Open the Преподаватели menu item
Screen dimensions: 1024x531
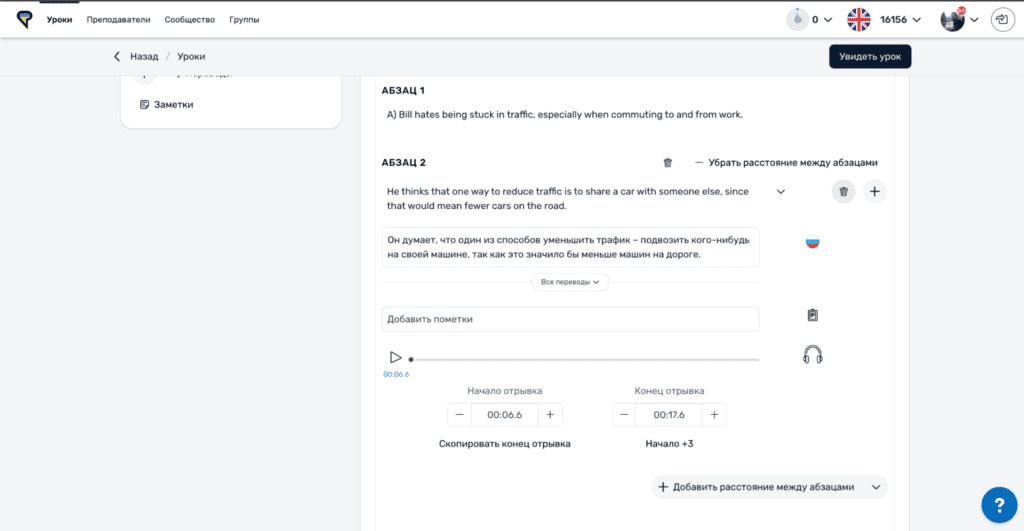coord(118,19)
